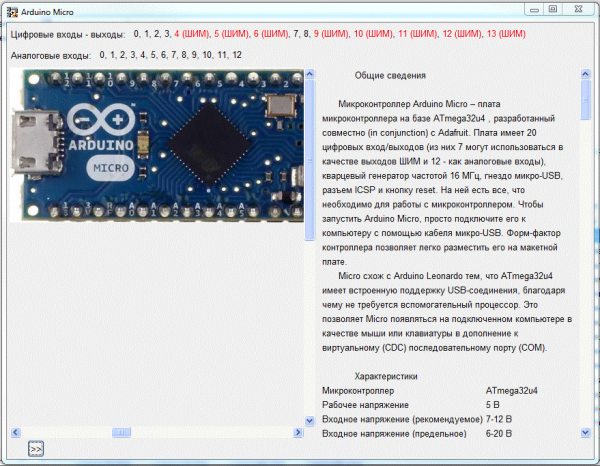Screen dimensions: 600x466
Task: Click the 'Общие сведения' heading
Action: tap(390, 75)
